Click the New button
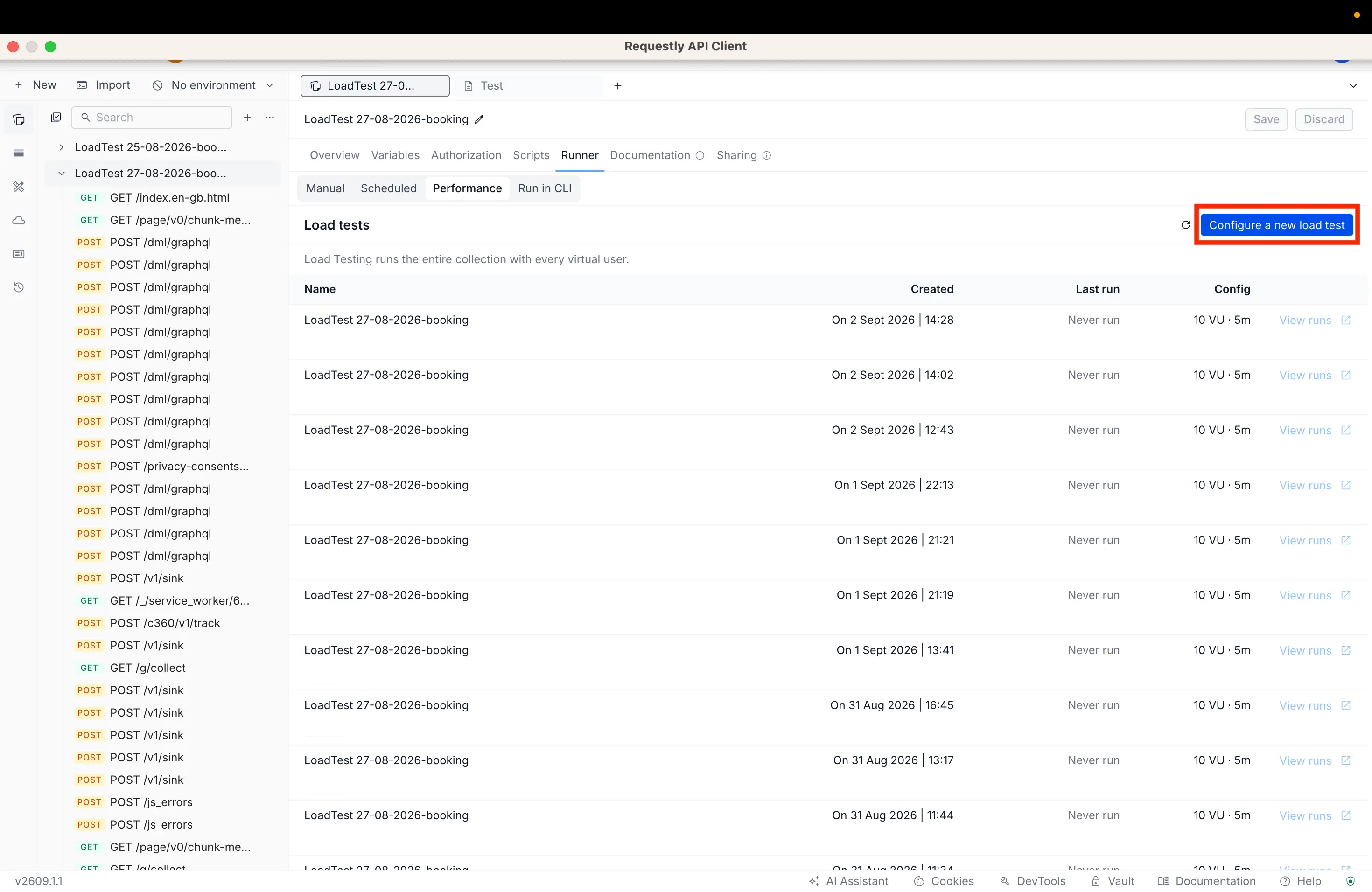 click(36, 85)
